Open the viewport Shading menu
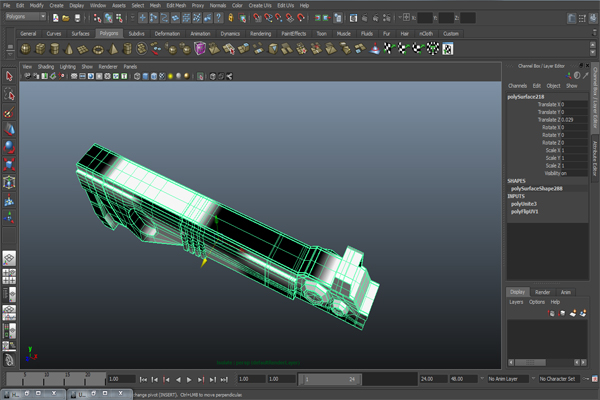This screenshot has height=400, width=600. [x=46, y=67]
